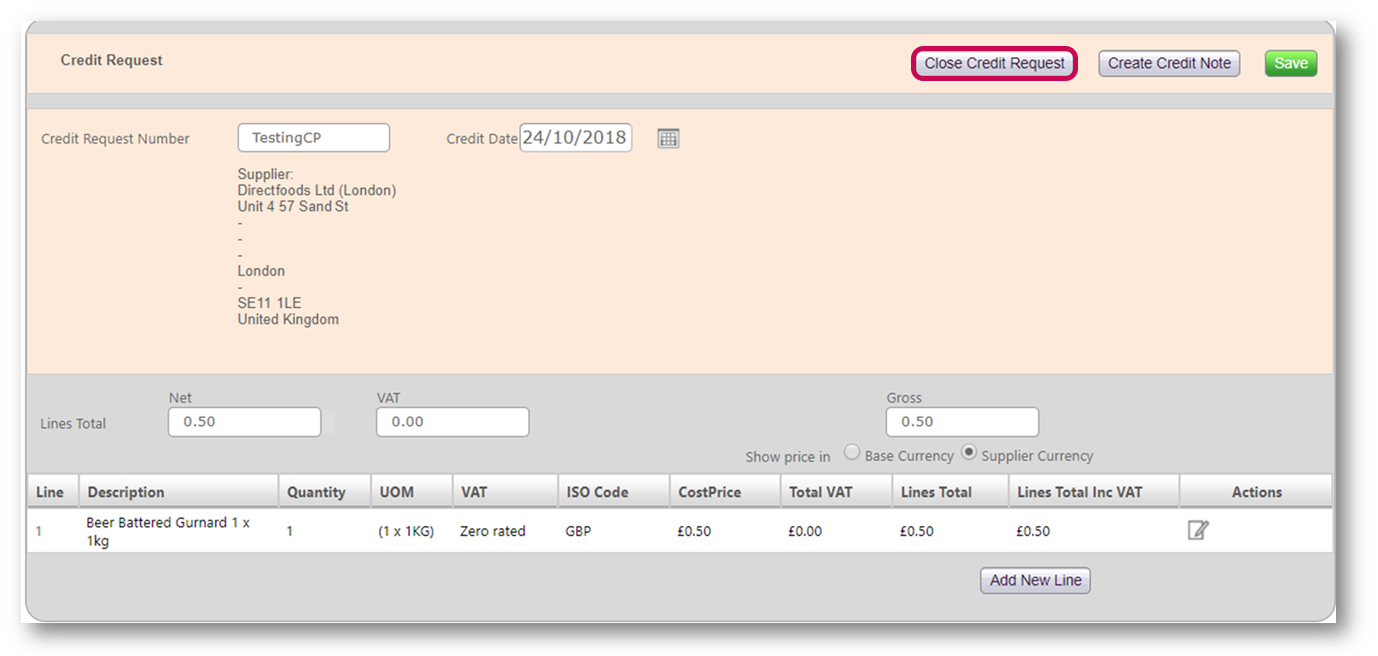This screenshot has width=1378, height=656.
Task: Select the Supplier Currency radio option
Action: (968, 453)
